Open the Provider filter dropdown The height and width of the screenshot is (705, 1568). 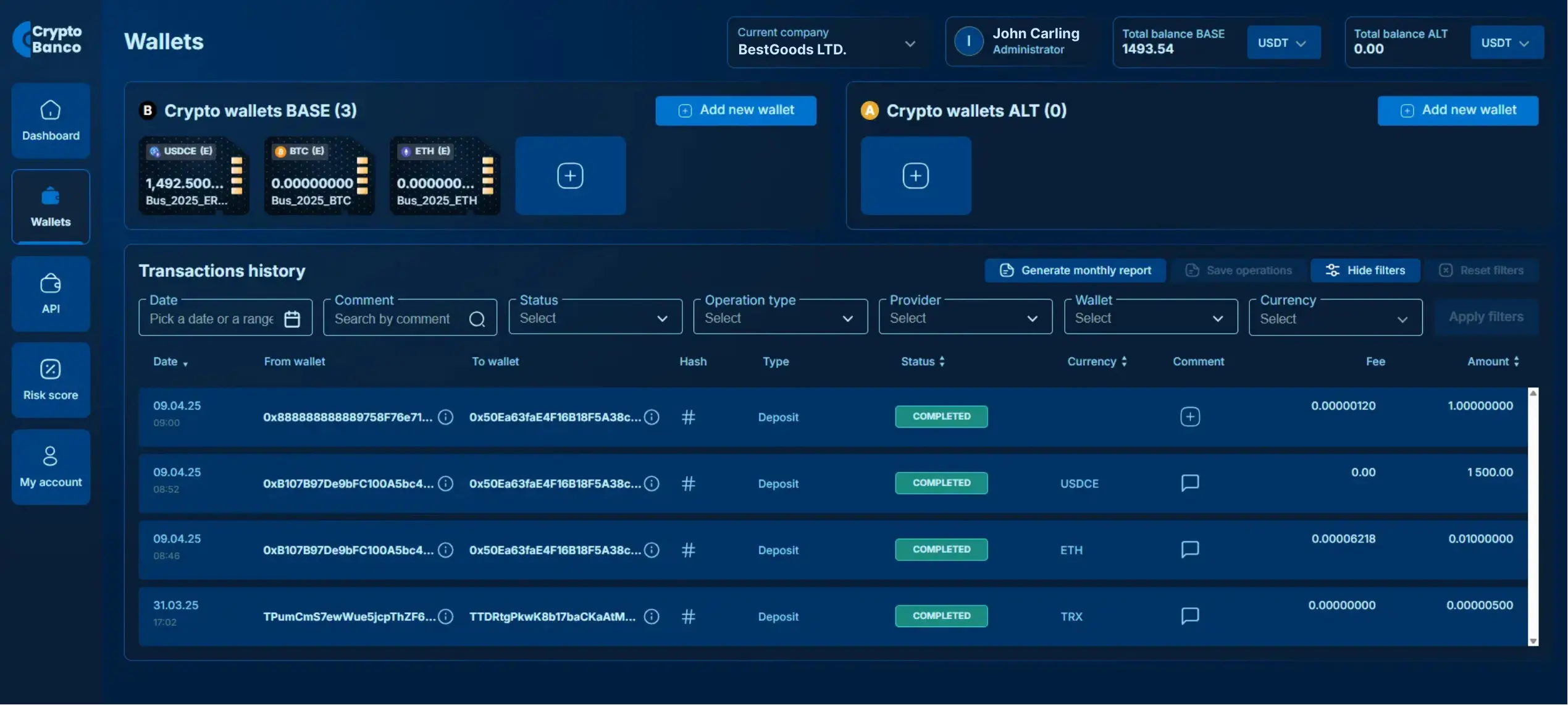965,318
